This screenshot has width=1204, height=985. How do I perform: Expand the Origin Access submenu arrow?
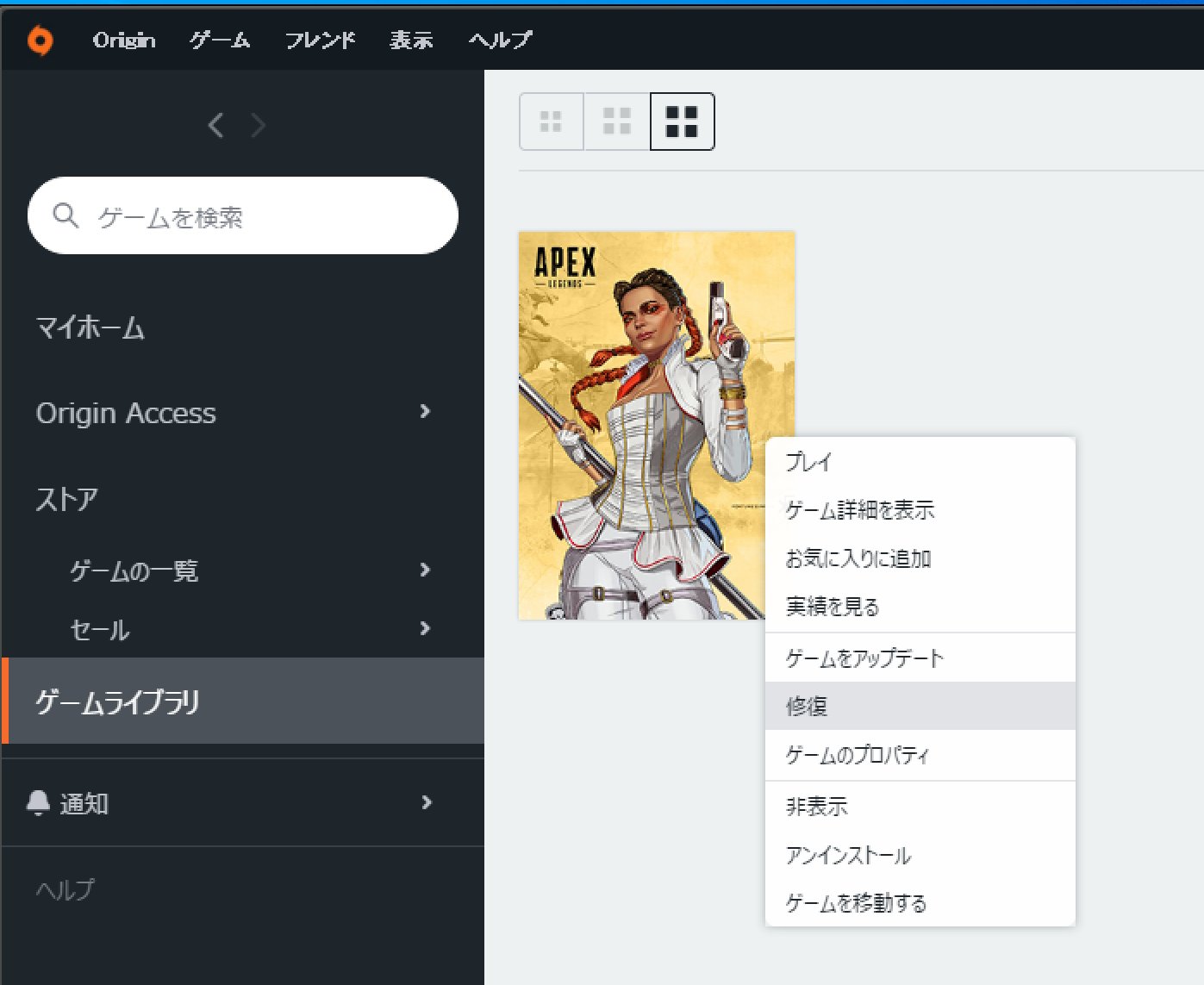tap(425, 412)
